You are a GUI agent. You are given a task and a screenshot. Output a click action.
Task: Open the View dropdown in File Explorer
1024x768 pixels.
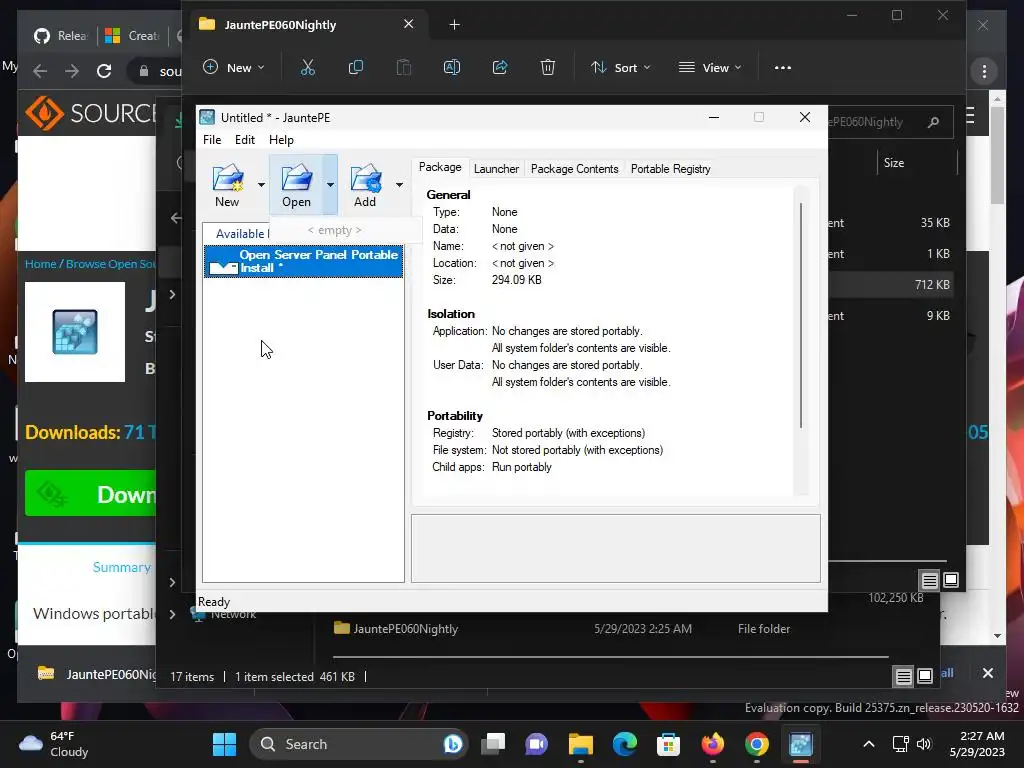710,67
